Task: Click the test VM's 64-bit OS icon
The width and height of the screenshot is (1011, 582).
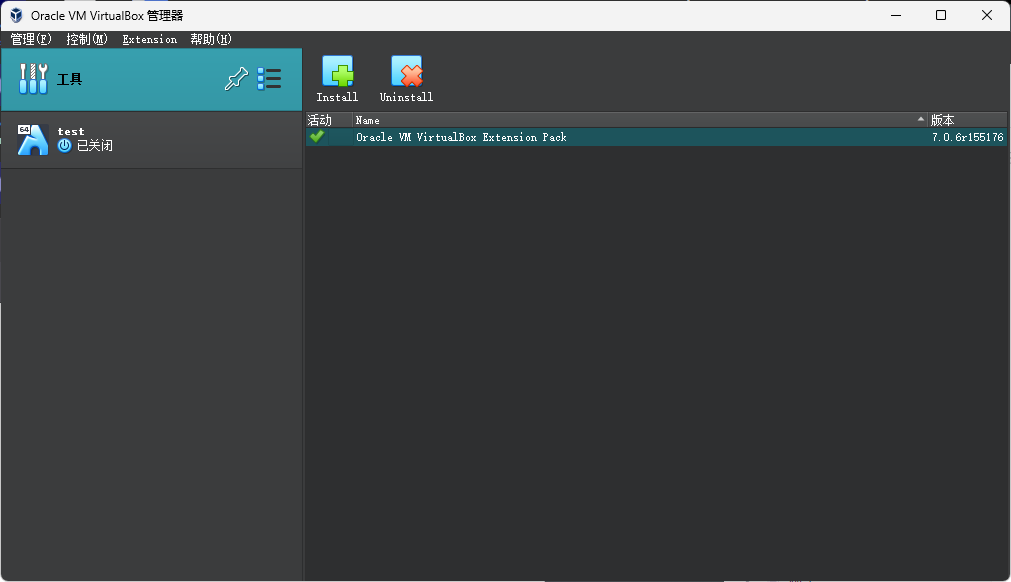Action: pyautogui.click(x=32, y=139)
